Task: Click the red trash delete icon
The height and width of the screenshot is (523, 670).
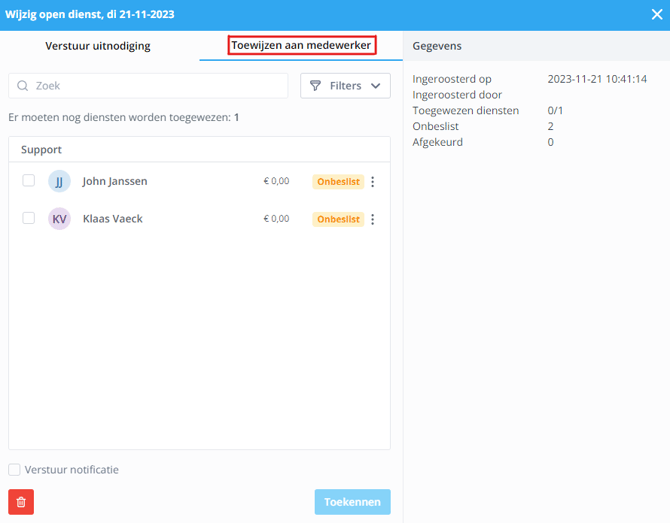Action: pyautogui.click(x=21, y=502)
